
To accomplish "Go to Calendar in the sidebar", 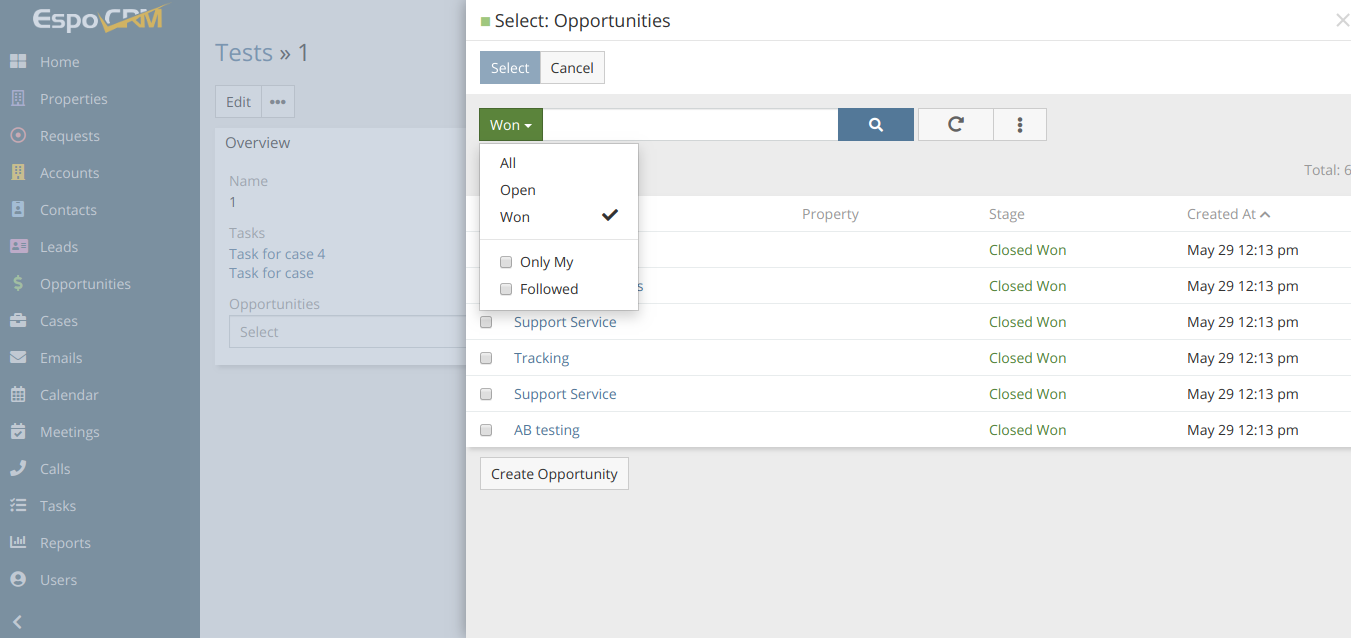I will point(69,395).
